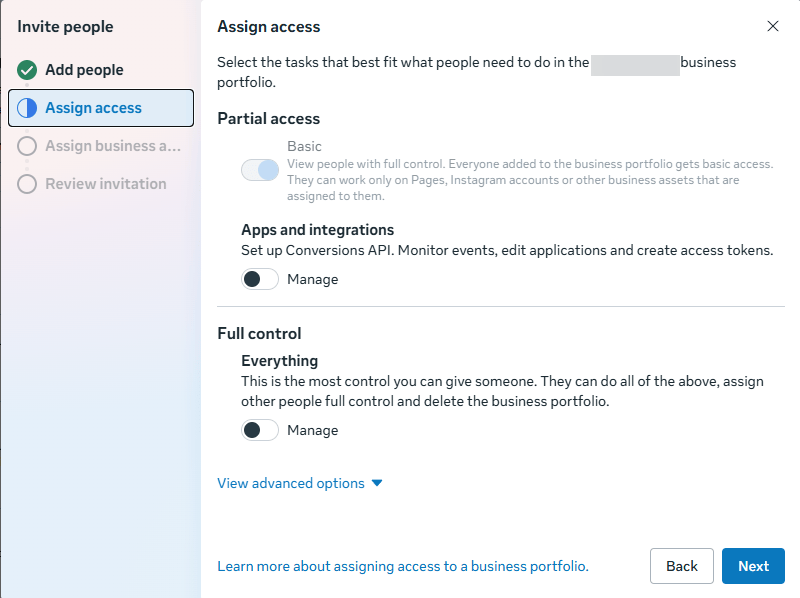800x598 pixels.
Task: Turn on Manage for Apps and integrations
Action: pos(259,279)
